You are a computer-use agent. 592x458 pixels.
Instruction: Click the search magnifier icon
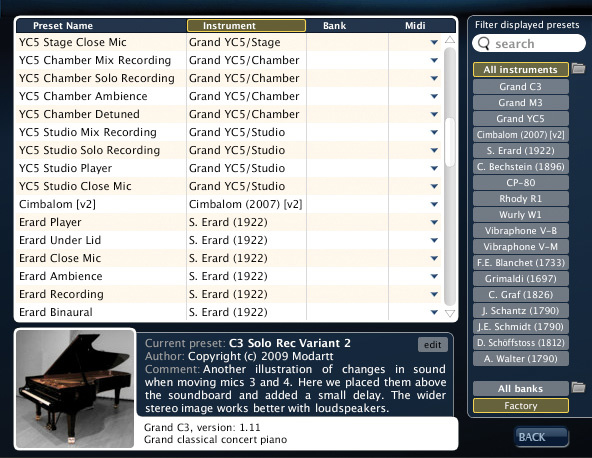(484, 43)
